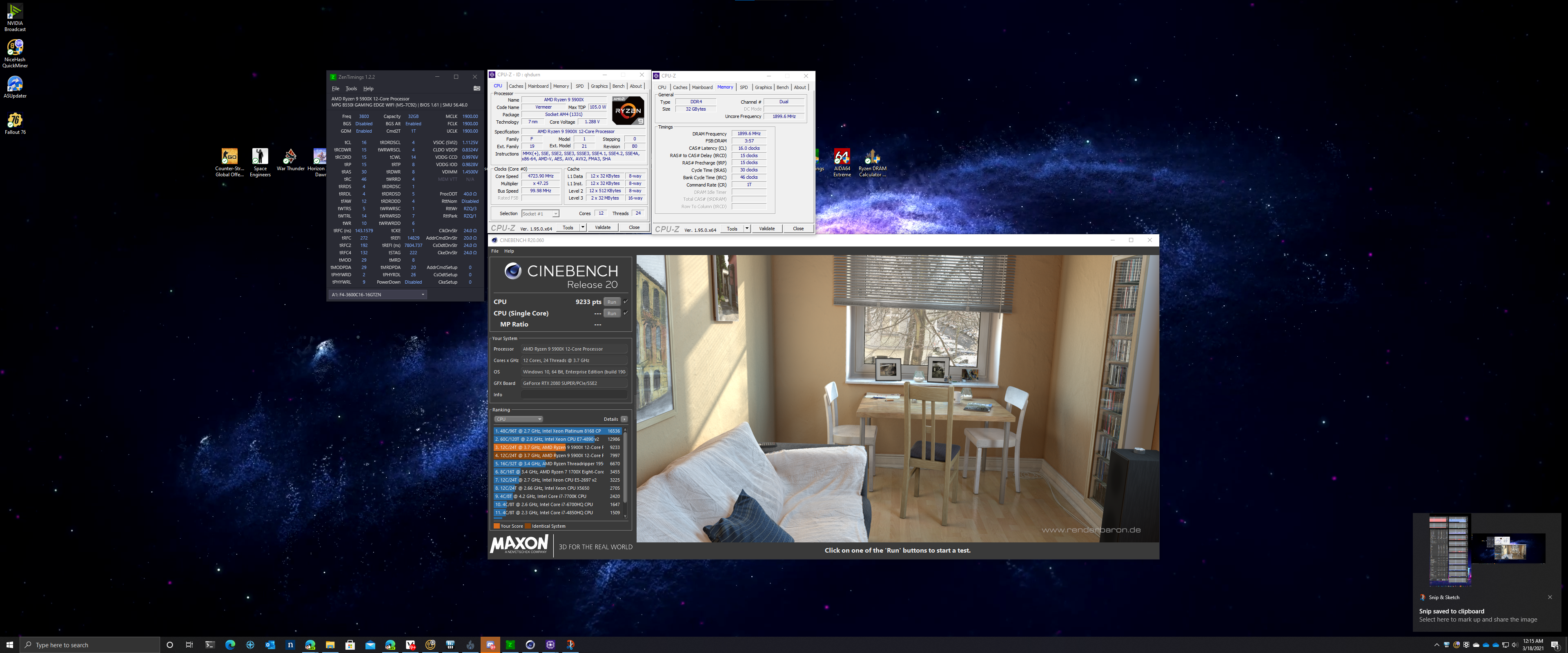The width and height of the screenshot is (1568, 653).
Task: Open Microsoft Store from taskbar
Action: click(x=350, y=644)
